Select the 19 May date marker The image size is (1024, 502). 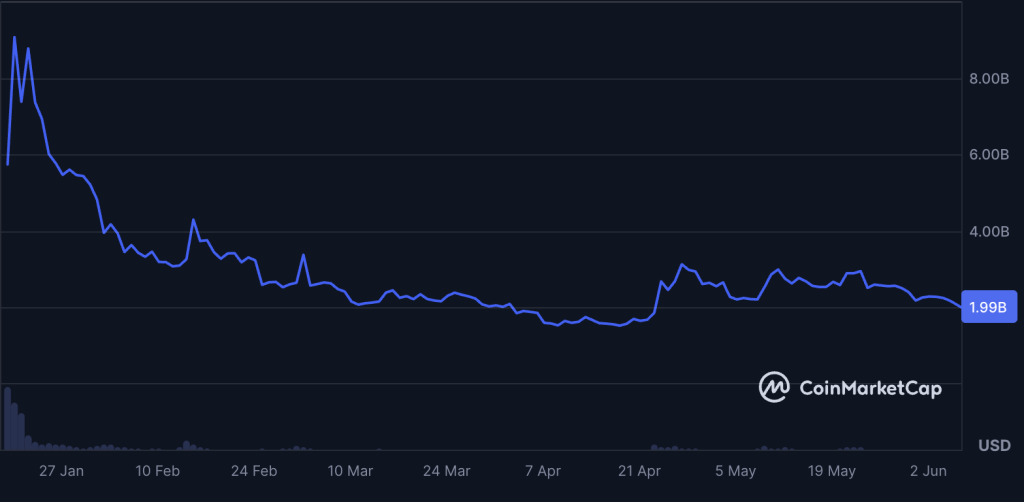coord(831,471)
